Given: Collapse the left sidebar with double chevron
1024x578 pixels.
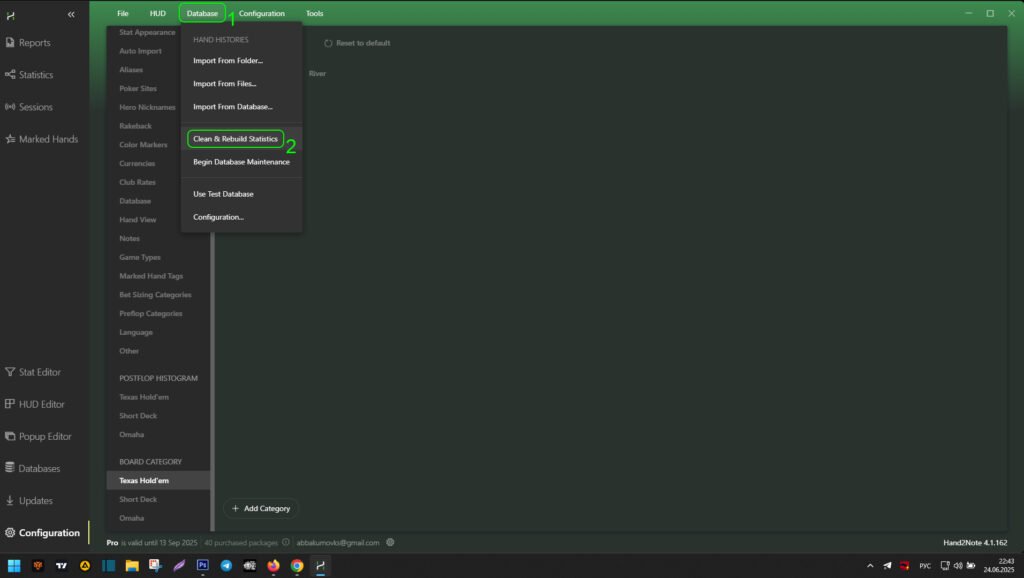Looking at the screenshot, I should point(71,14).
